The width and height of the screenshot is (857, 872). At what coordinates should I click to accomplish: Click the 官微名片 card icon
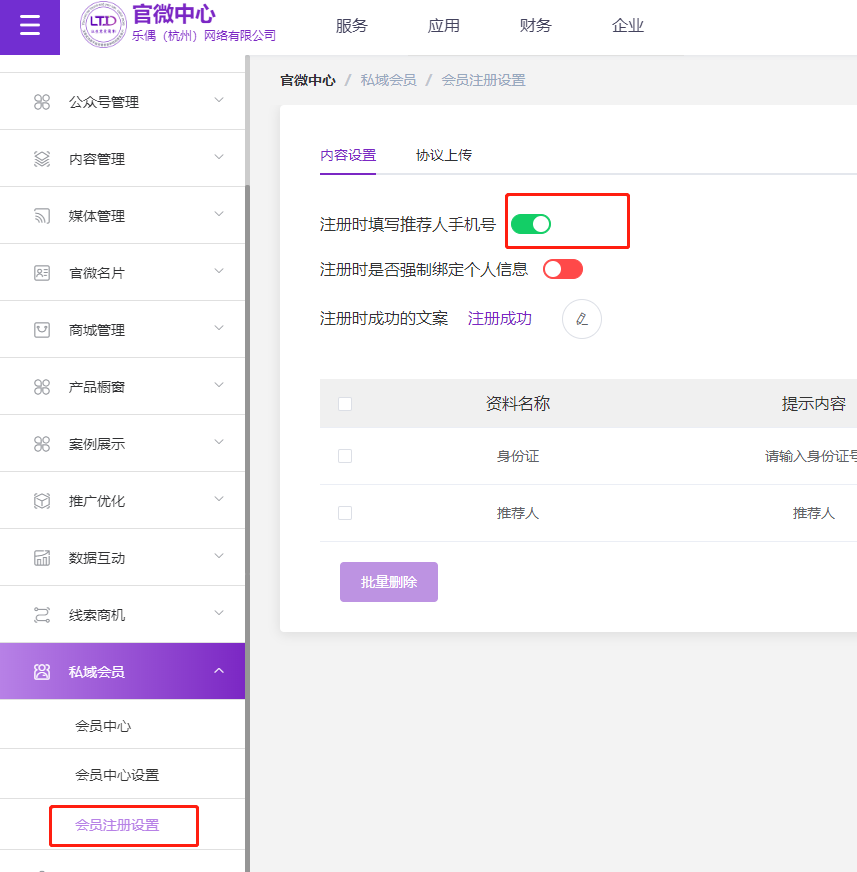coord(42,273)
